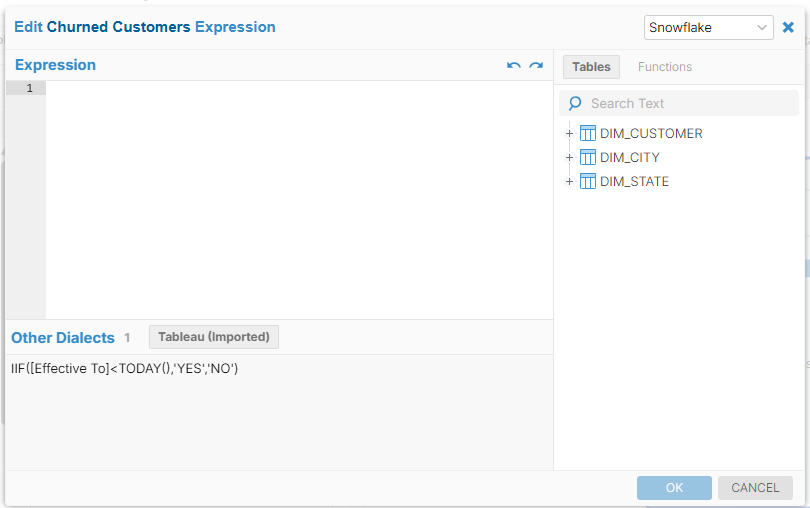Expand the DIM_CITY table node

(x=569, y=157)
